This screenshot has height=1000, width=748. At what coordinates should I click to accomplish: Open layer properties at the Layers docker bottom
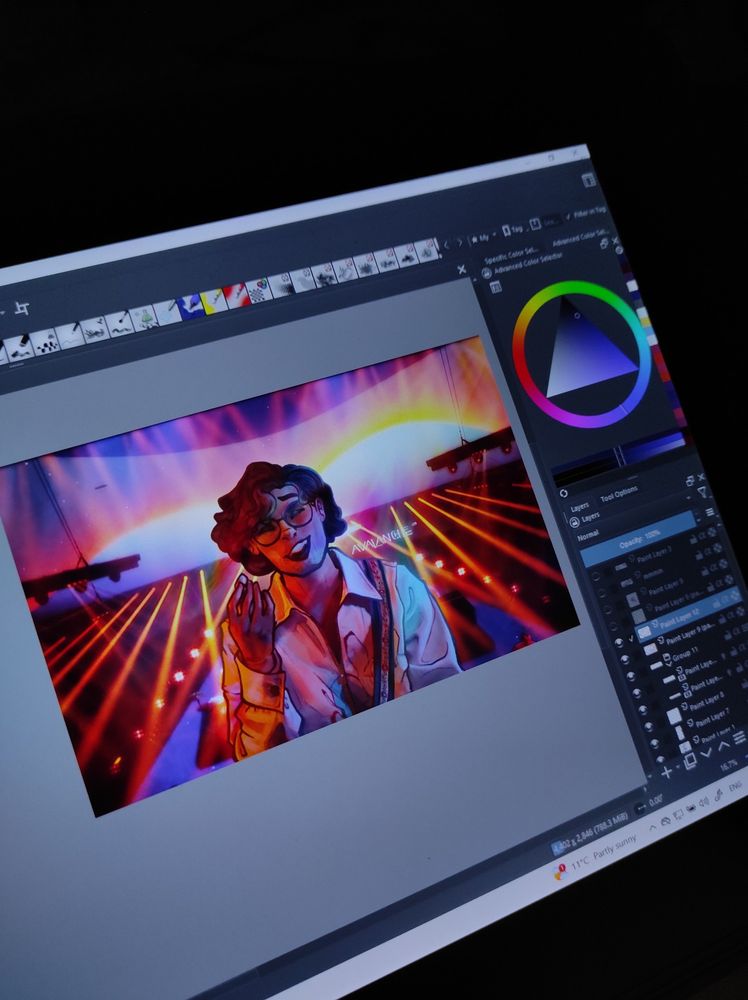click(x=740, y=737)
